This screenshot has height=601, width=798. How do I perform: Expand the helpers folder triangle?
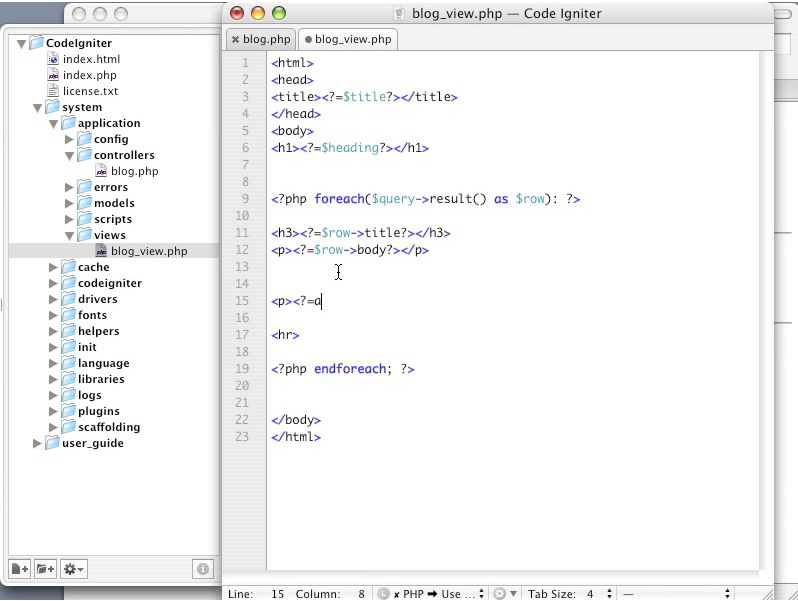[x=53, y=331]
